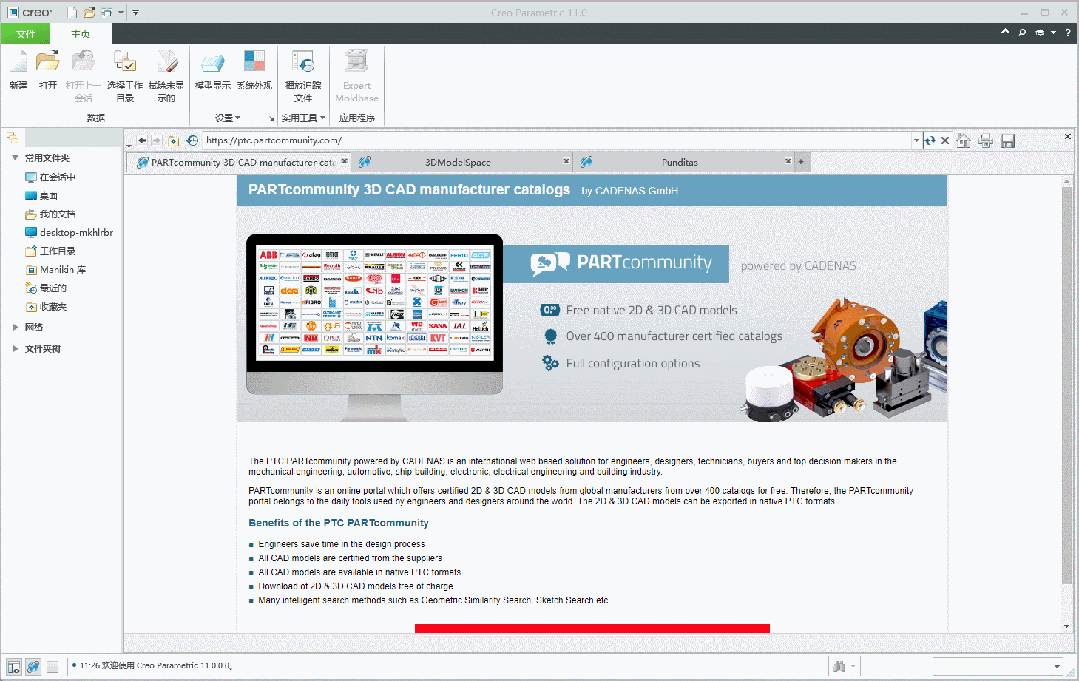
Task: Toggle browser display icon in status bar
Action: tap(32, 666)
